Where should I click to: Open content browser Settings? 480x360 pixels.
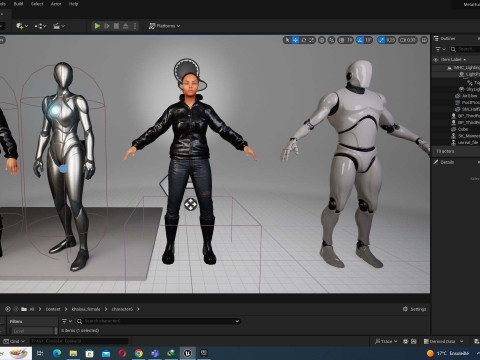coord(414,309)
